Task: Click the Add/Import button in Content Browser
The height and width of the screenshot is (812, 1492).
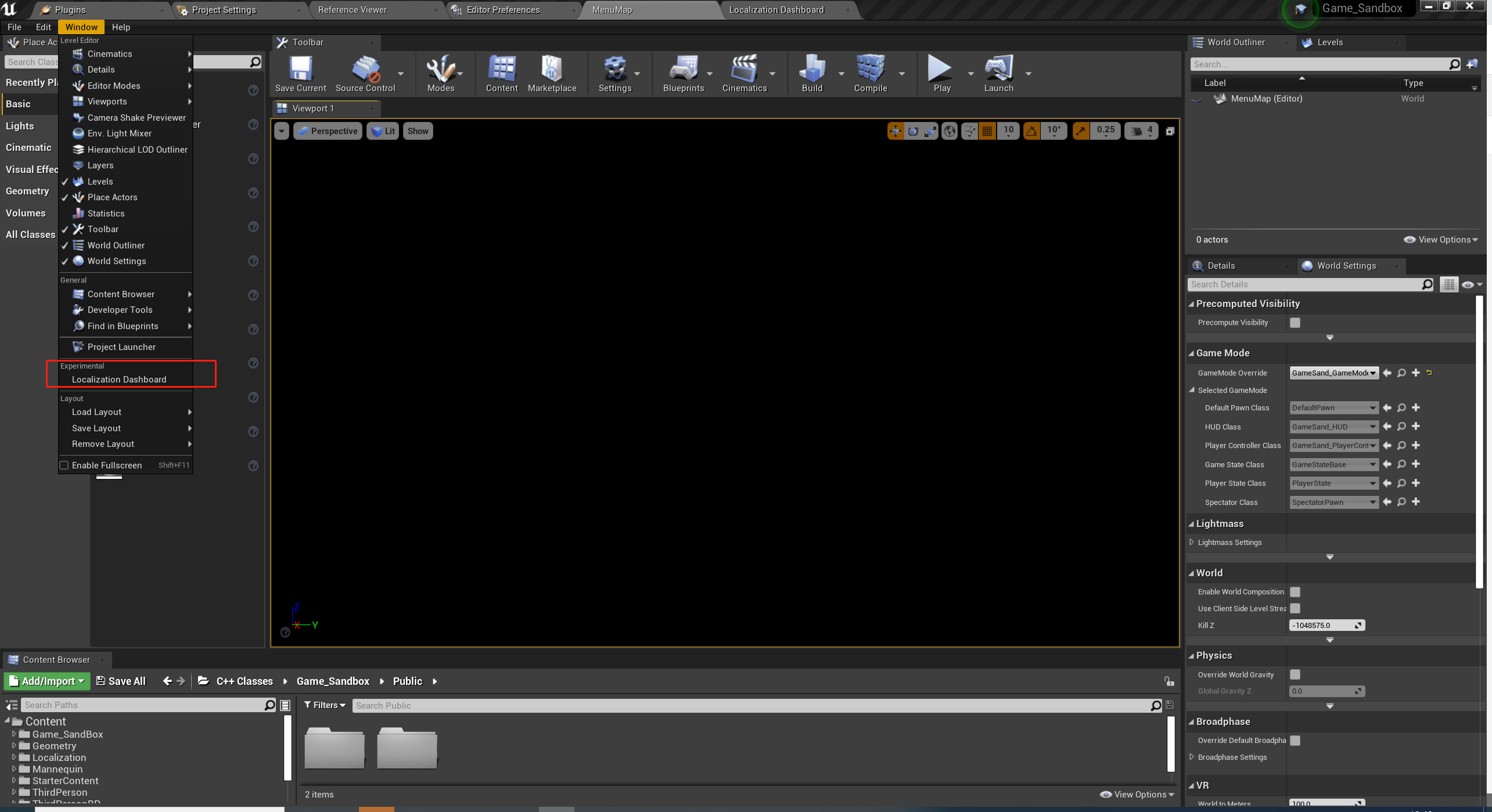Action: [x=46, y=681]
